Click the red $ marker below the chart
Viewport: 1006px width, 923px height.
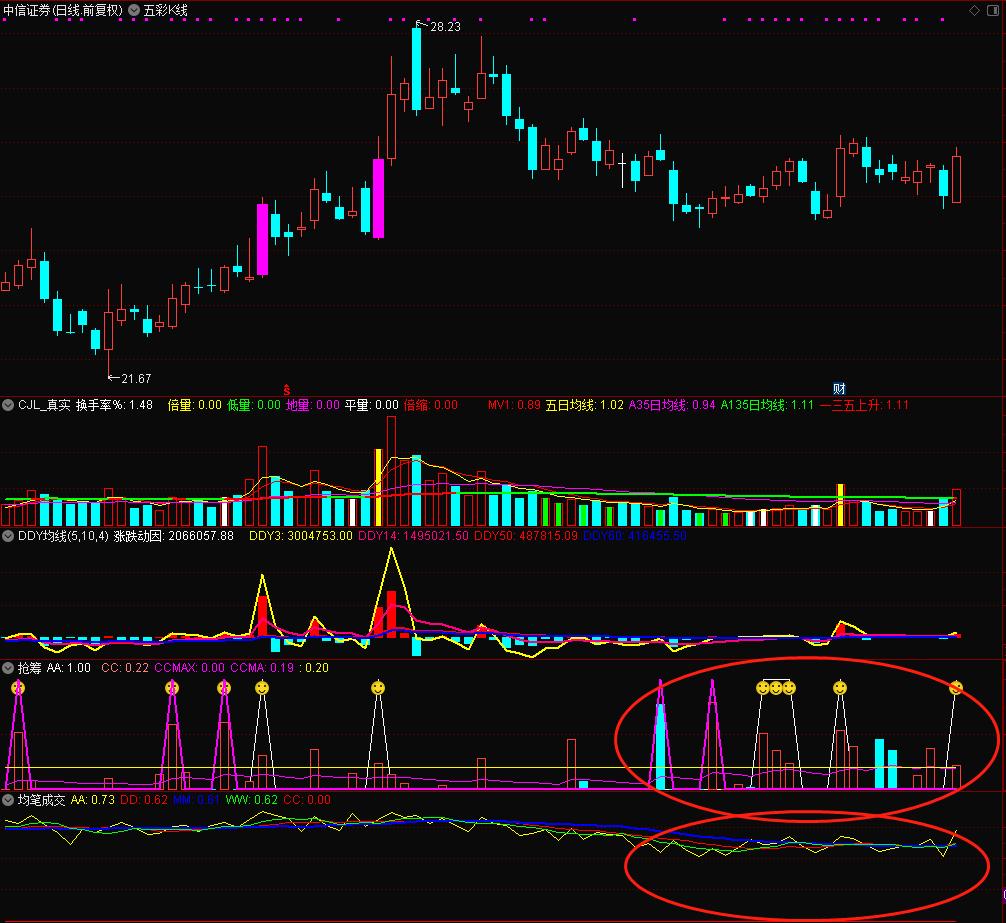(x=287, y=389)
